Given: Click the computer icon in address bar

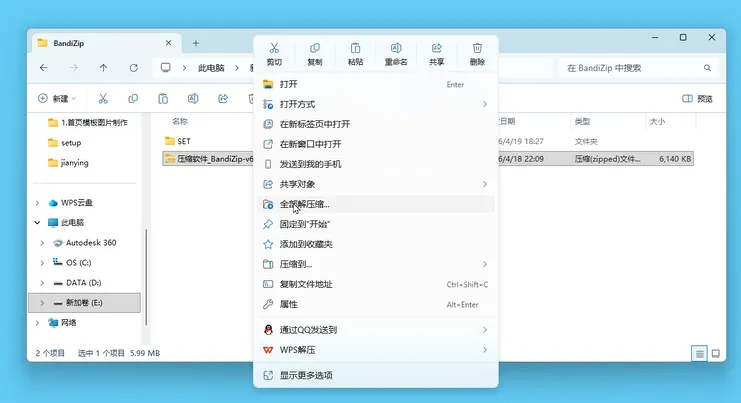Looking at the screenshot, I should coord(165,68).
